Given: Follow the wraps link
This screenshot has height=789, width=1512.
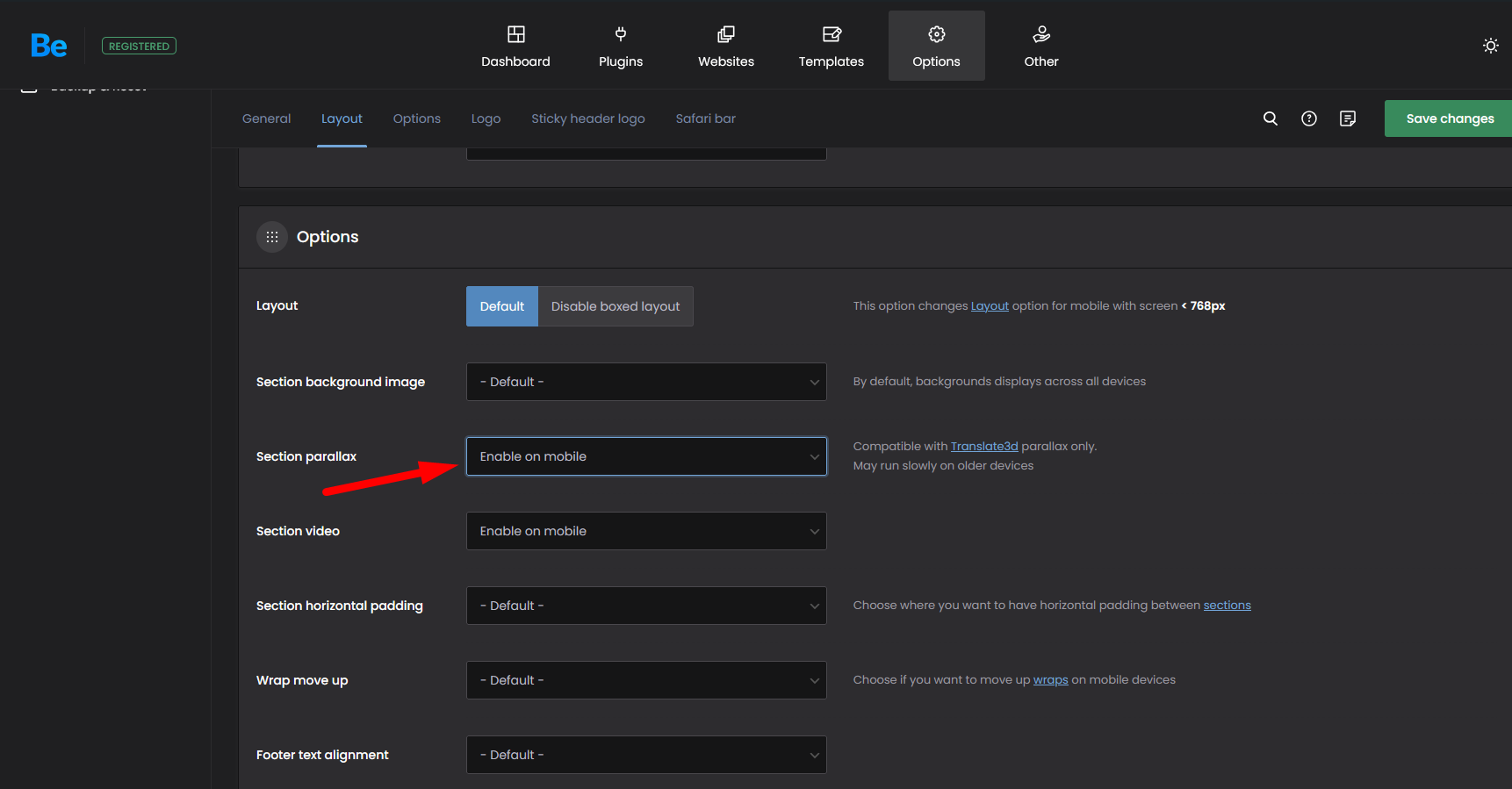Looking at the screenshot, I should click(1051, 680).
